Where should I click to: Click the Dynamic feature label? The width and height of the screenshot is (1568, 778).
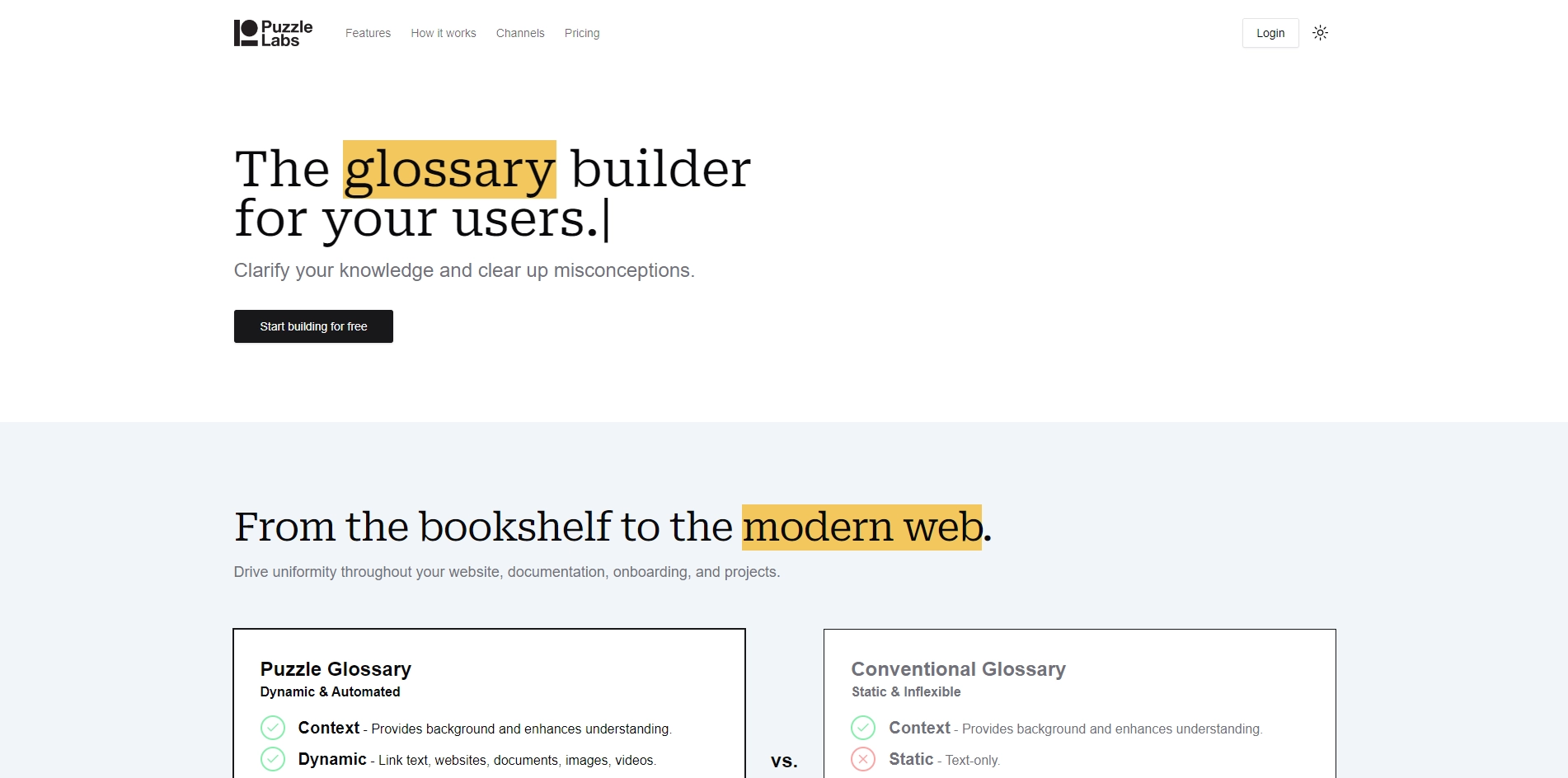coord(332,759)
